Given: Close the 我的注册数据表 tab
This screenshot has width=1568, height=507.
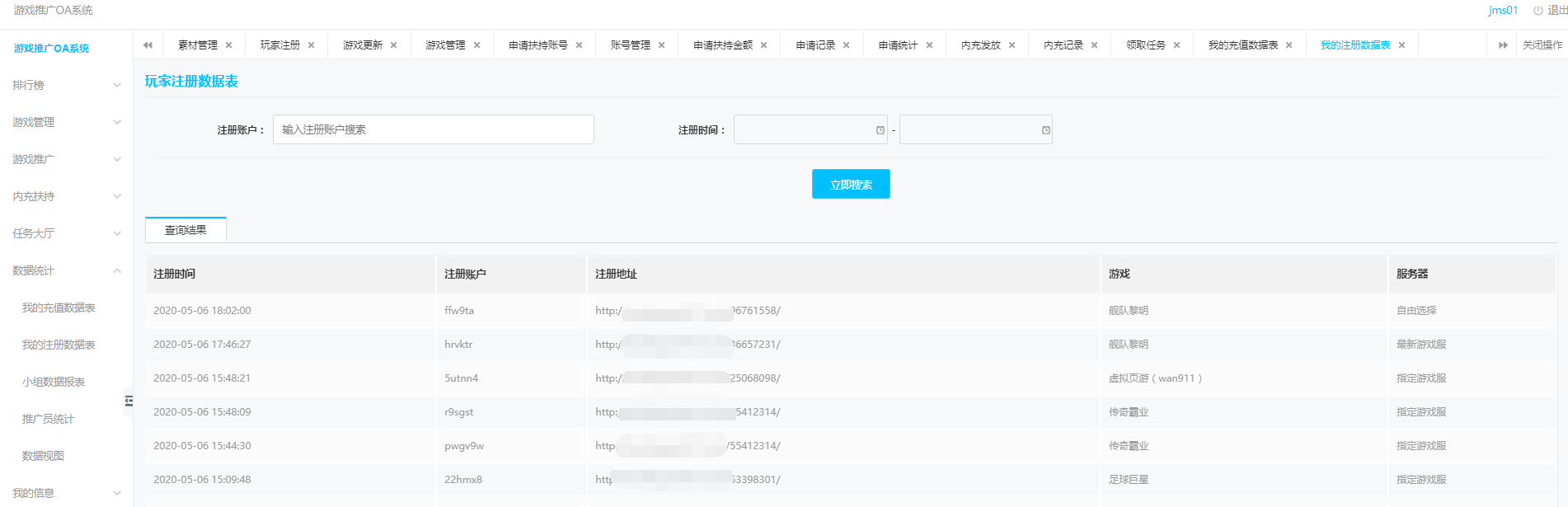Looking at the screenshot, I should pyautogui.click(x=1401, y=45).
